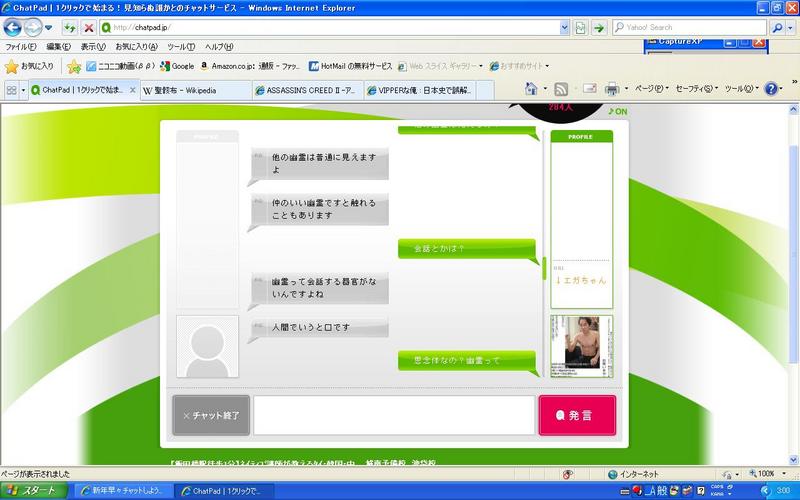Open the ヘルプ menu
This screenshot has height=500, width=800.
219,46
